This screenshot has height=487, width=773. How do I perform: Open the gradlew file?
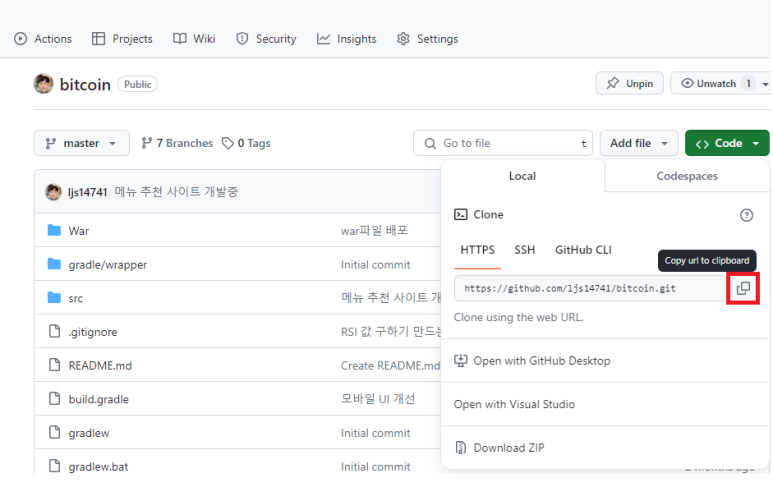89,433
